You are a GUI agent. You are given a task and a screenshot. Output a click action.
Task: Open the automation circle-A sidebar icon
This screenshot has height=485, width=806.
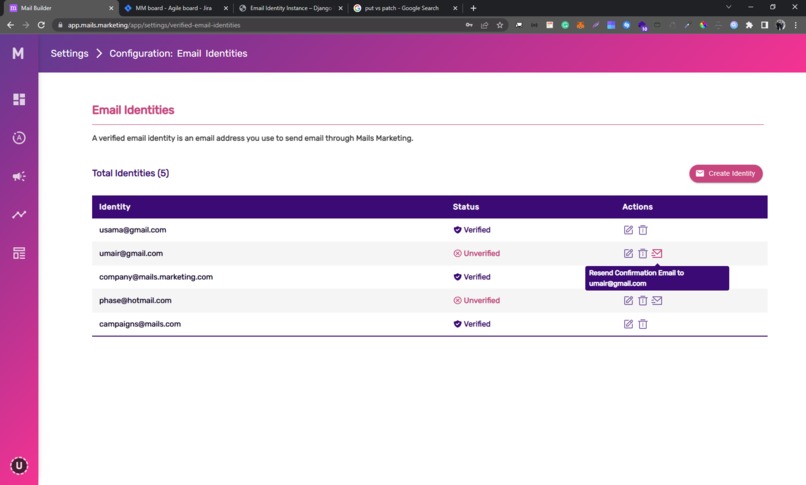(x=19, y=138)
